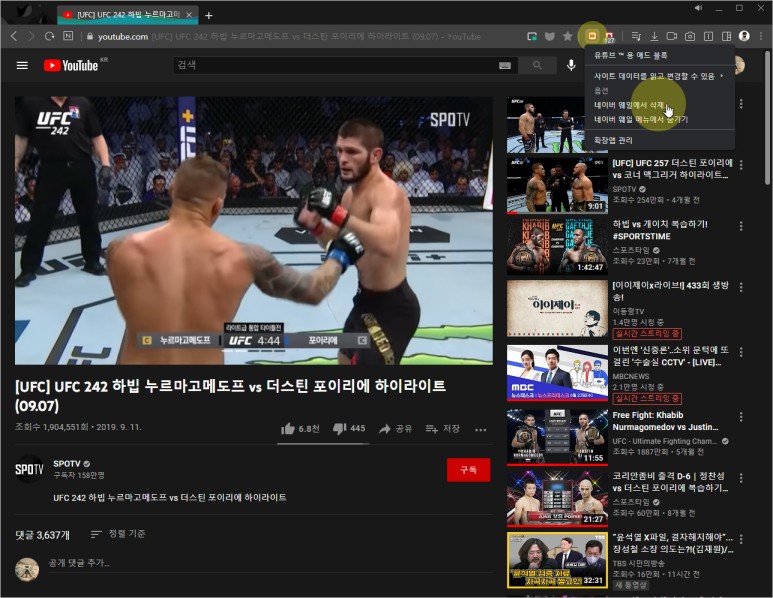This screenshot has height=598, width=773.
Task: Click the 공개 댓글 추가 comment field
Action: (x=270, y=563)
